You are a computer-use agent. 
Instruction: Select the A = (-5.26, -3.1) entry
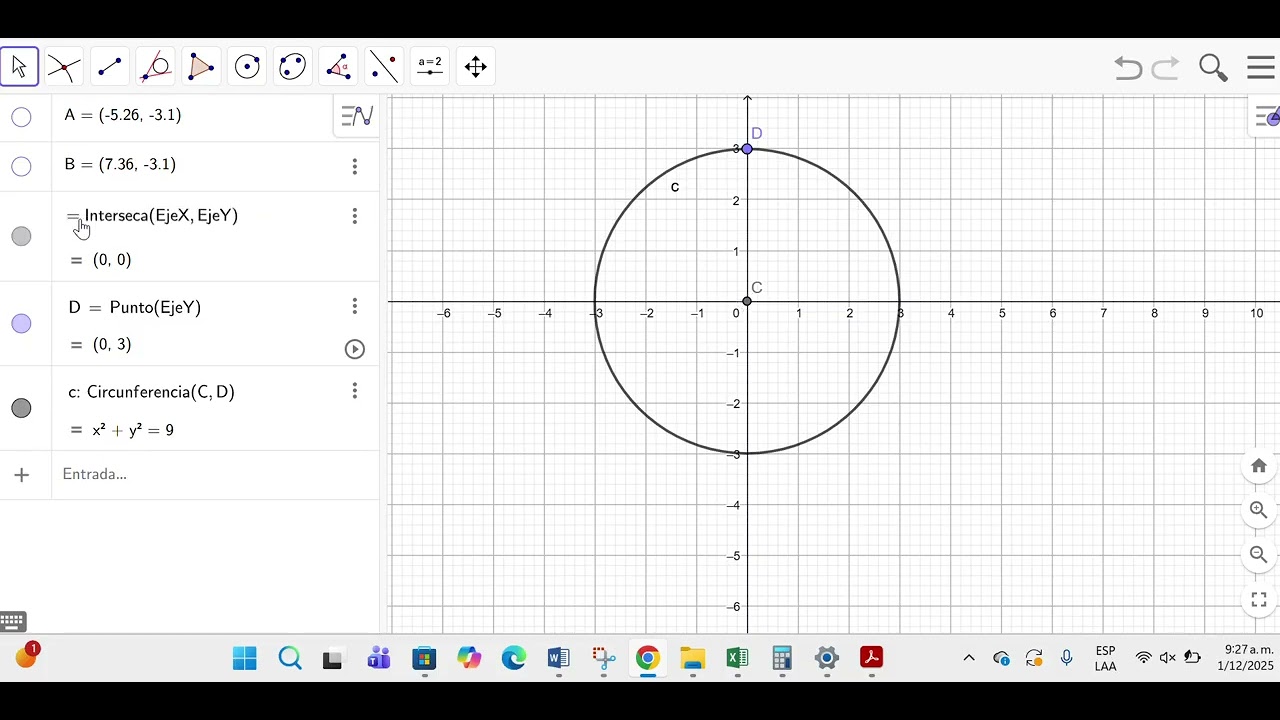pyautogui.click(x=123, y=115)
